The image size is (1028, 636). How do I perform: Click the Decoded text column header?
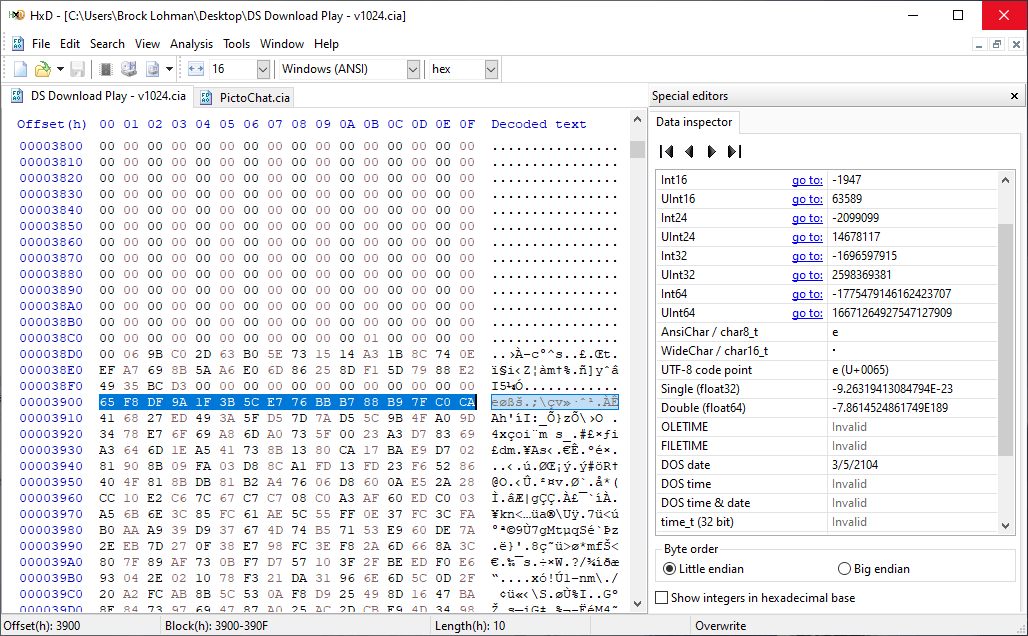click(x=539, y=124)
